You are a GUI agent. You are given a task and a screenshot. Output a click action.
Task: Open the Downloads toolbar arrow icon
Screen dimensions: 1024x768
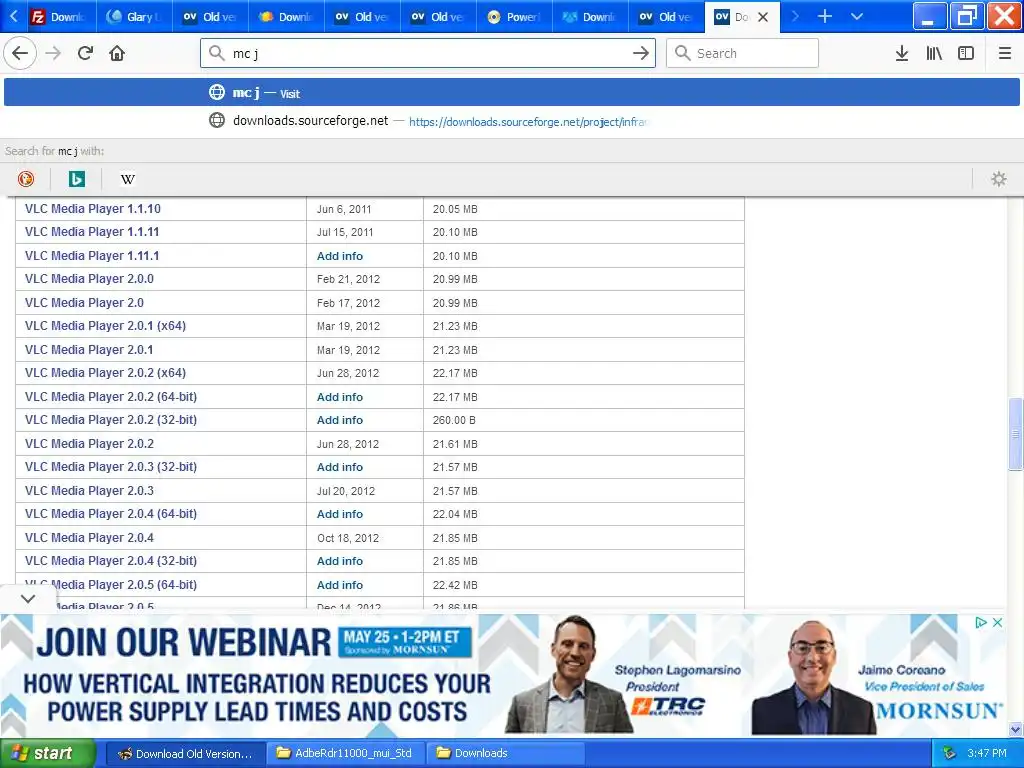point(901,53)
